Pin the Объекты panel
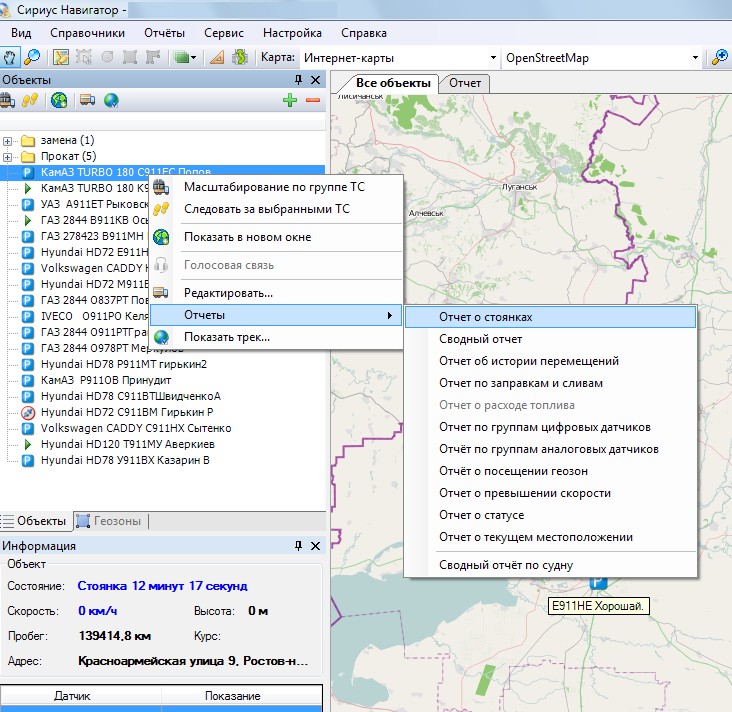 (298, 80)
